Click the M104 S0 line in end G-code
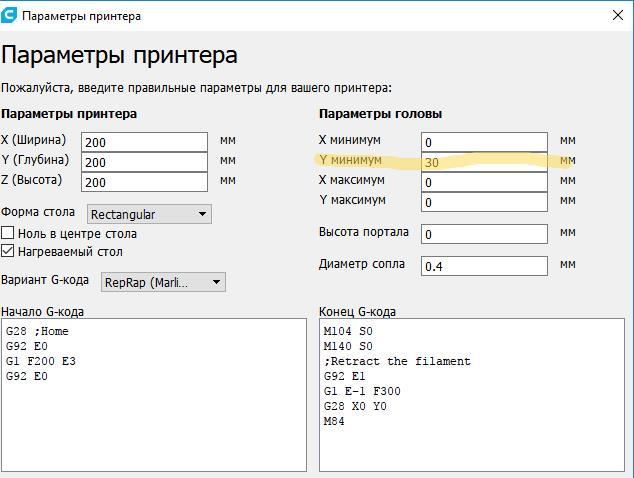Viewport: 634px width, 478px height. 348,331
